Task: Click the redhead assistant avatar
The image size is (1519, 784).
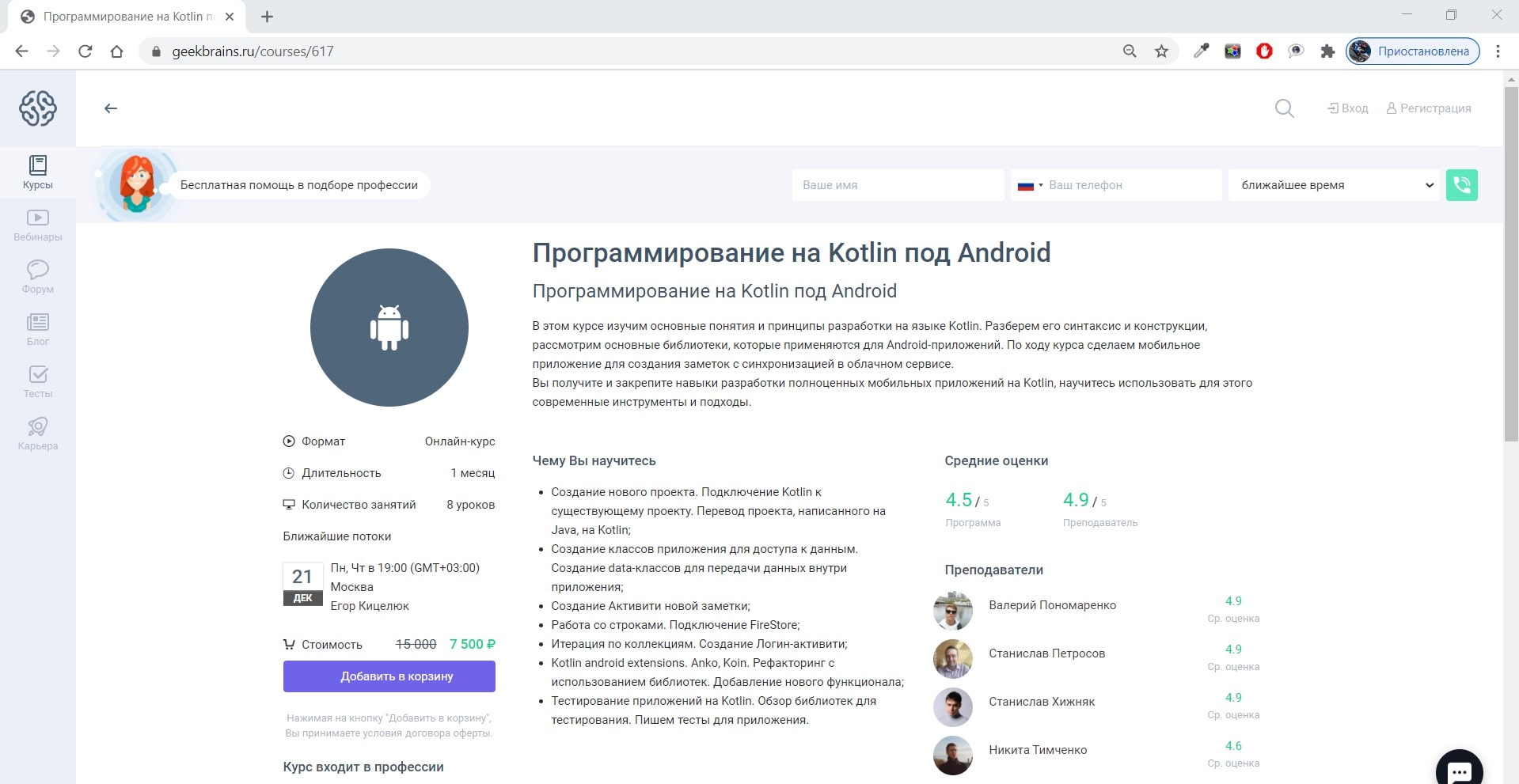Action: [137, 185]
